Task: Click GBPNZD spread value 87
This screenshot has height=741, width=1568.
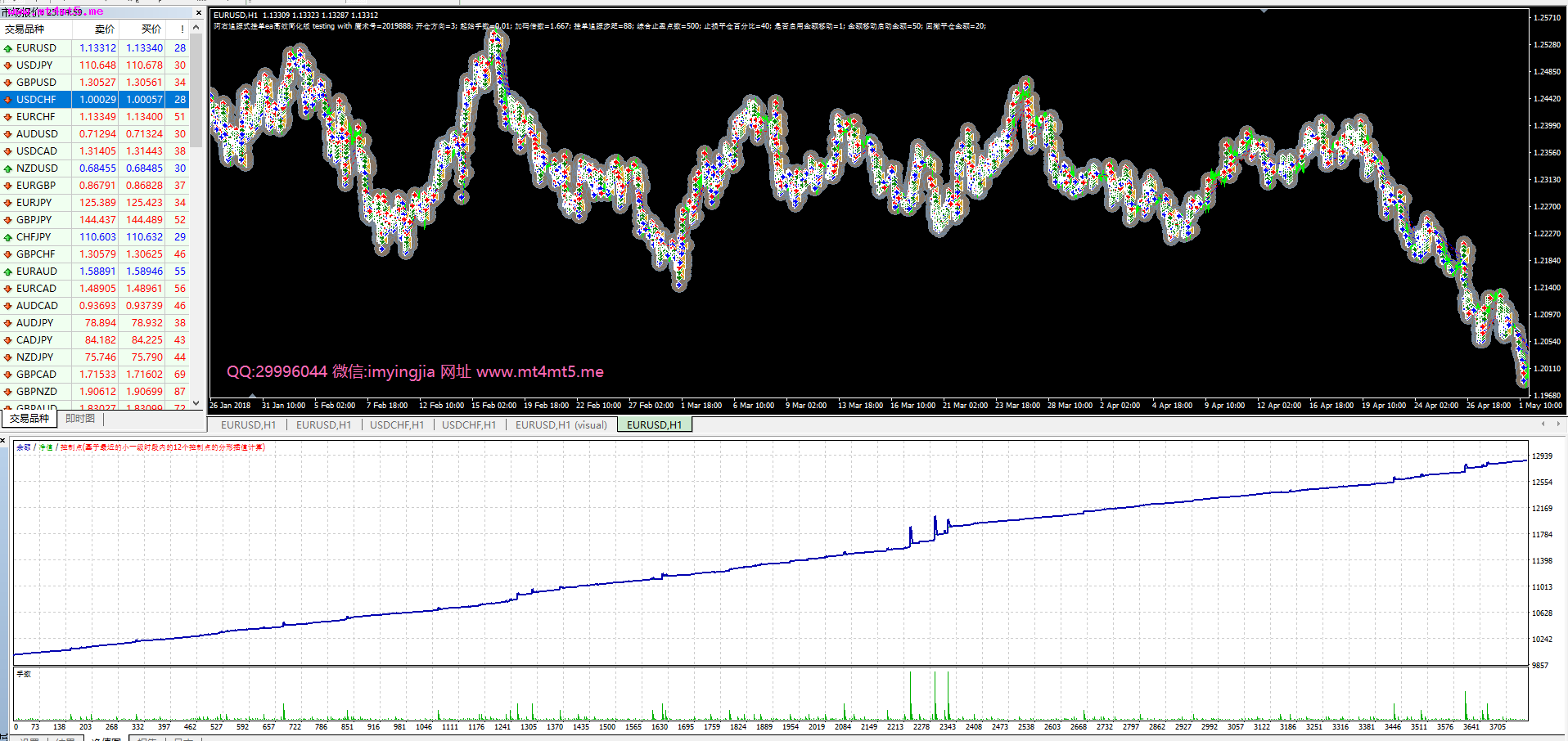Action: (180, 392)
